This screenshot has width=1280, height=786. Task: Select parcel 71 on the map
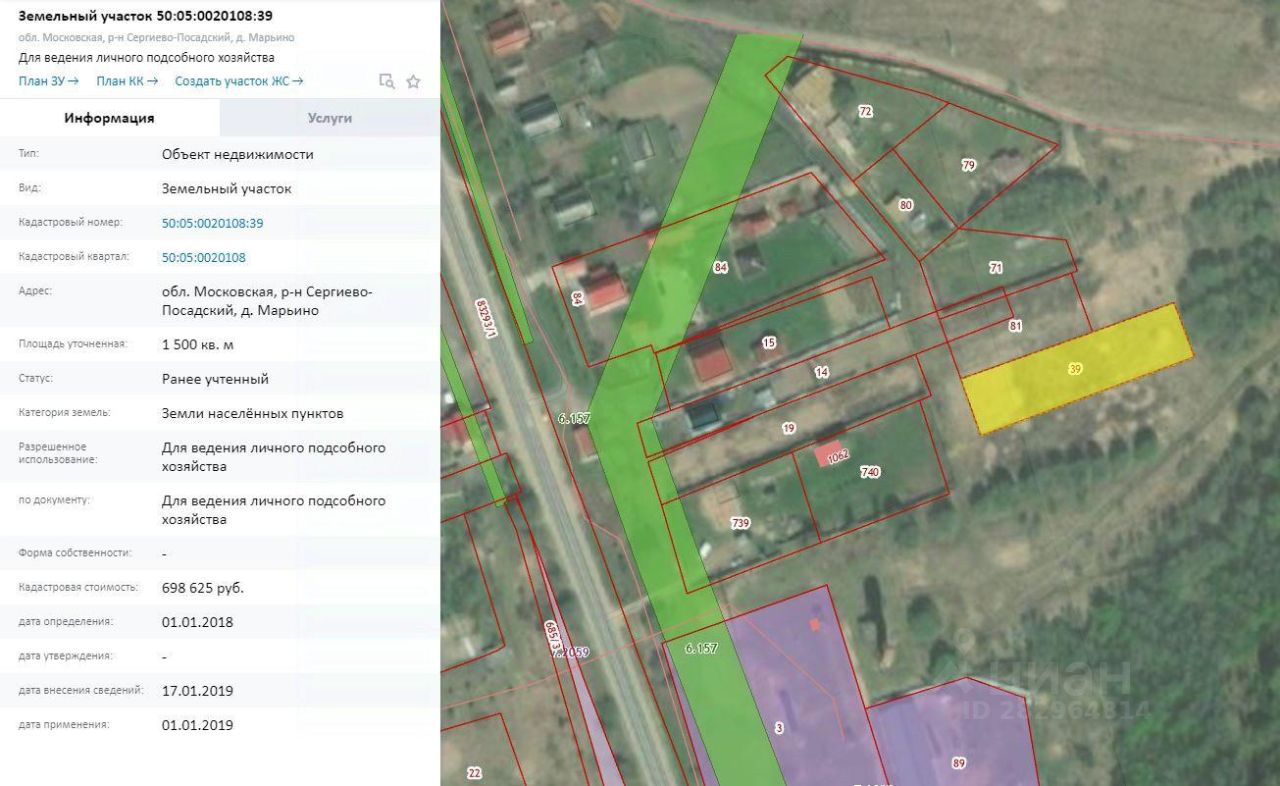(995, 268)
